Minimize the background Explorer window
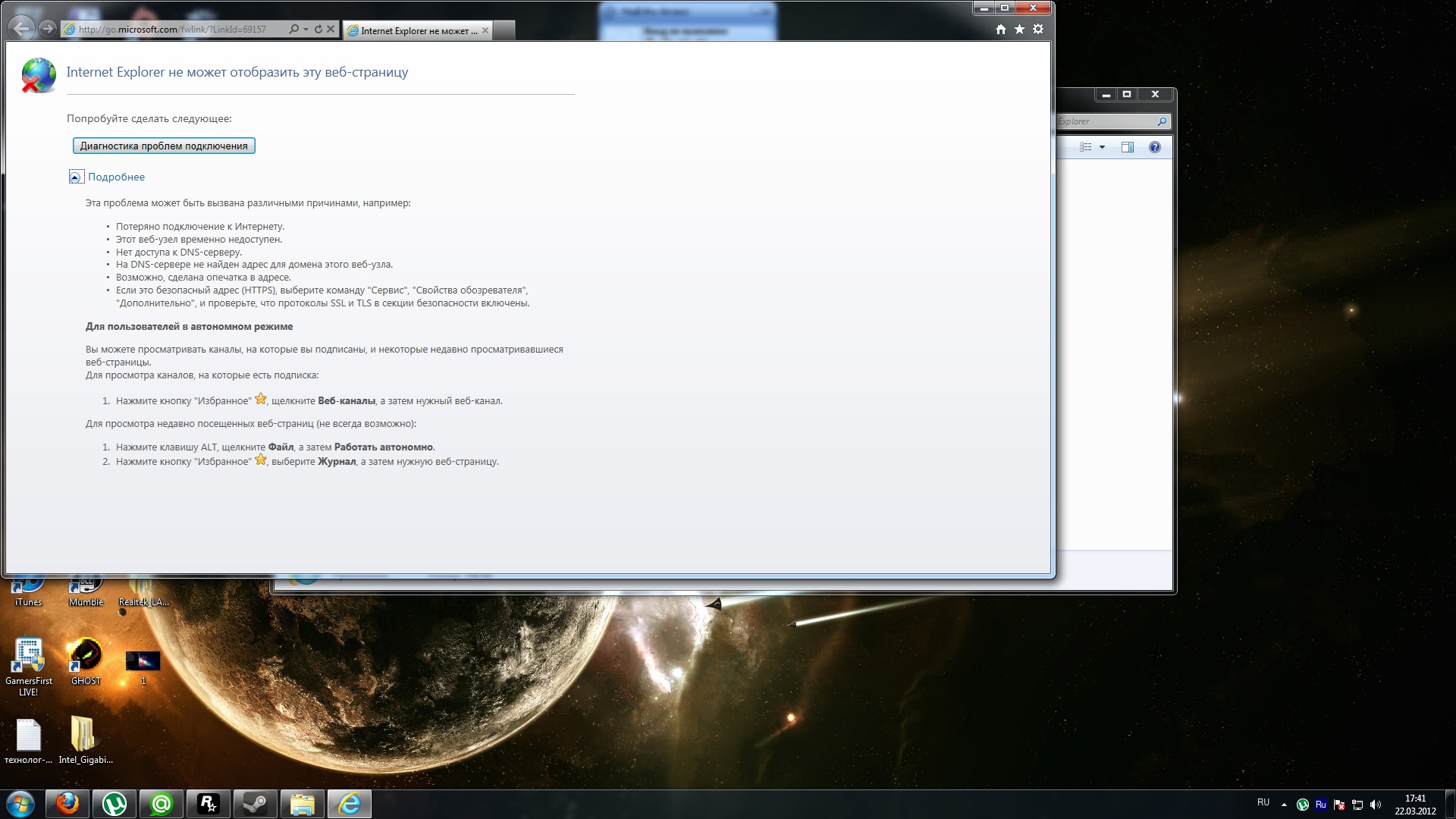 [1106, 95]
